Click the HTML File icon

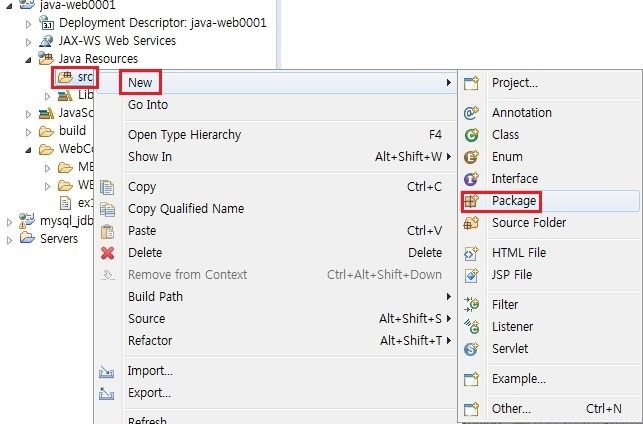pyautogui.click(x=471, y=253)
